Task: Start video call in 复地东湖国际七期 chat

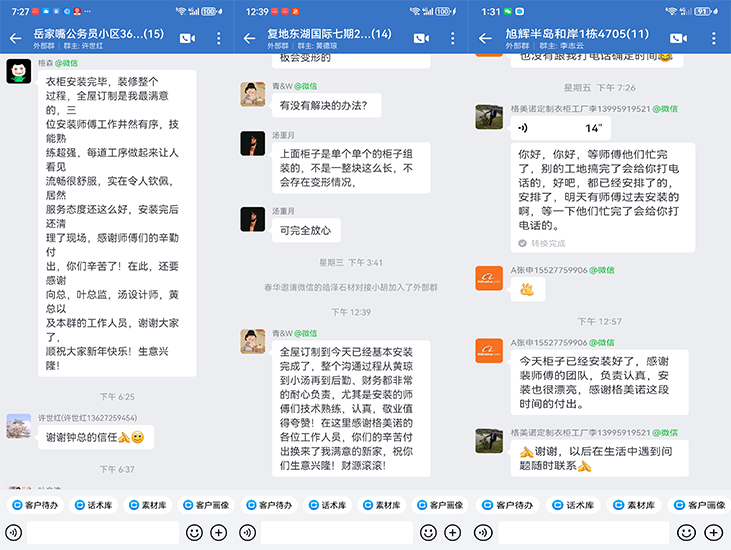Action: coord(421,38)
